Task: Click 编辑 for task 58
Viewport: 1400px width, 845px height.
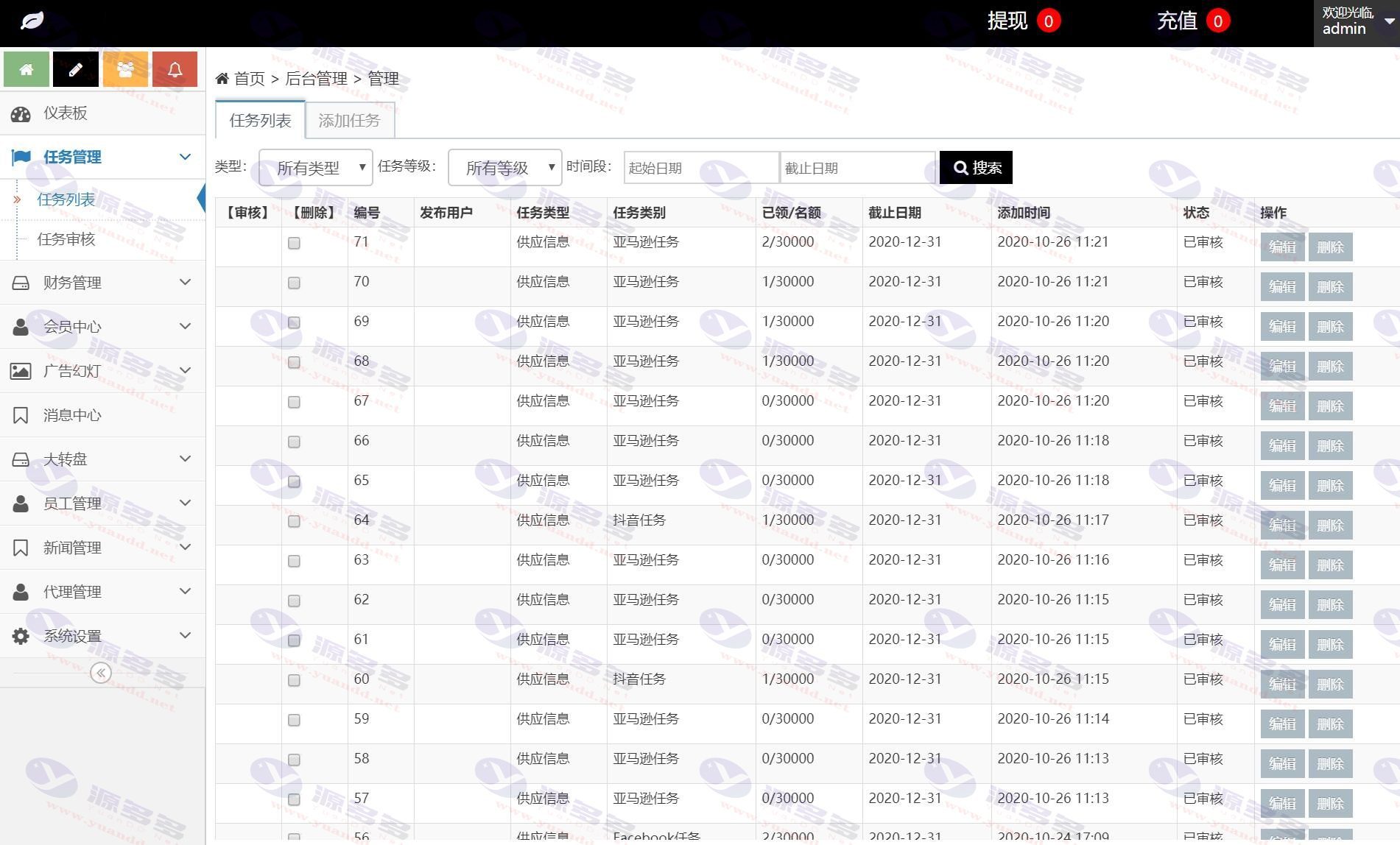Action: (x=1282, y=764)
